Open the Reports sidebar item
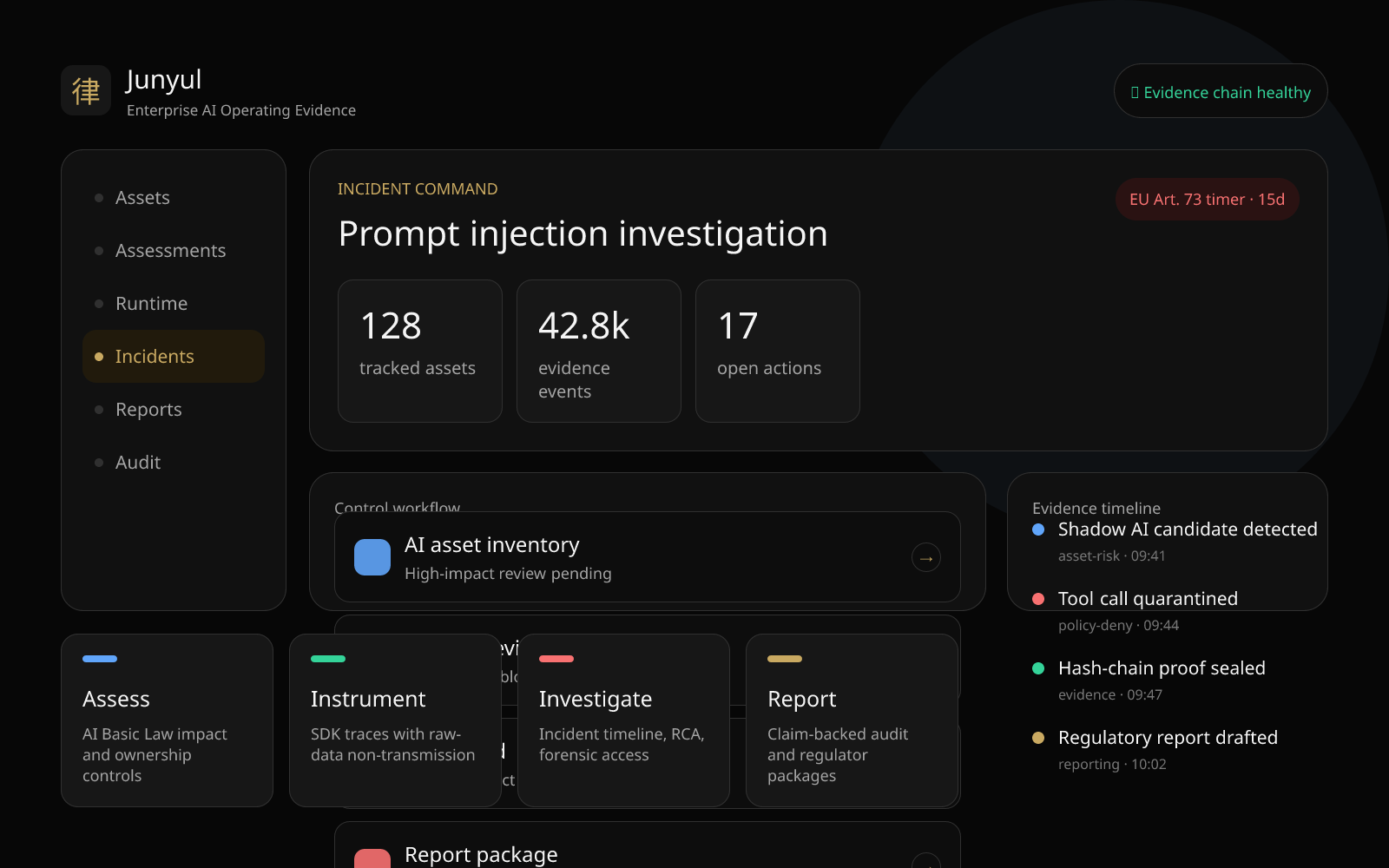This screenshot has width=1389, height=868. [174, 410]
